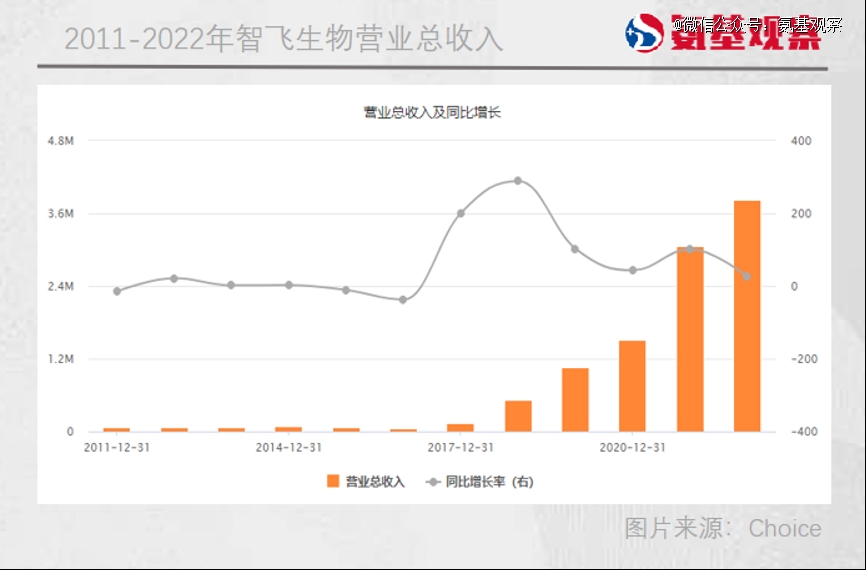Toggle the 同比增长率 (右) legend entry
The height and width of the screenshot is (570, 866).
point(479,482)
